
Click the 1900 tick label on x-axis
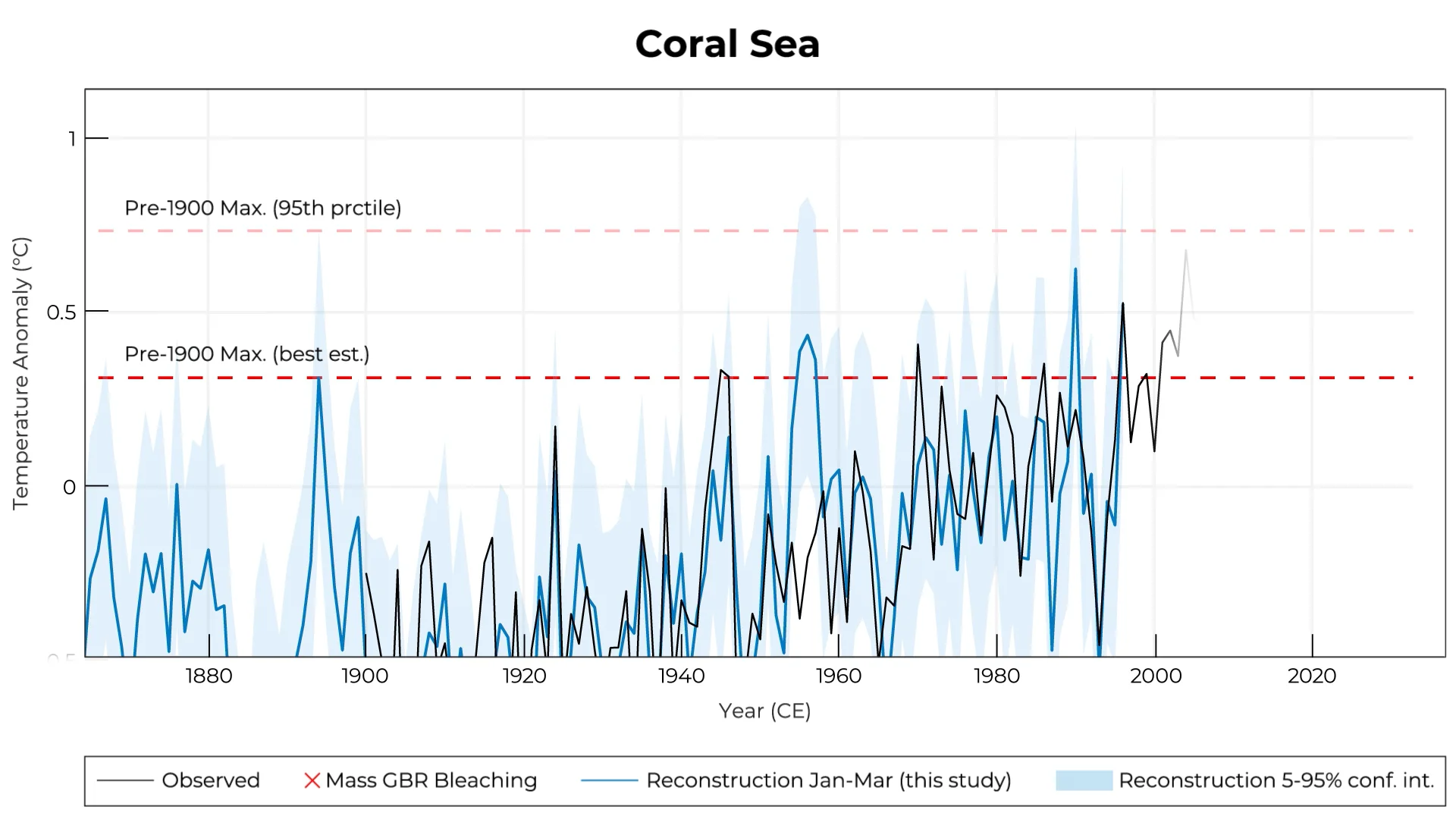point(365,676)
